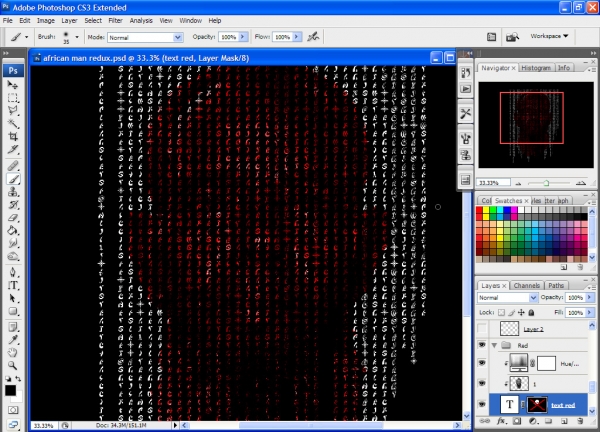This screenshot has height=432, width=600.
Task: Open the Brush preset picker arrow
Action: pyautogui.click(x=77, y=37)
